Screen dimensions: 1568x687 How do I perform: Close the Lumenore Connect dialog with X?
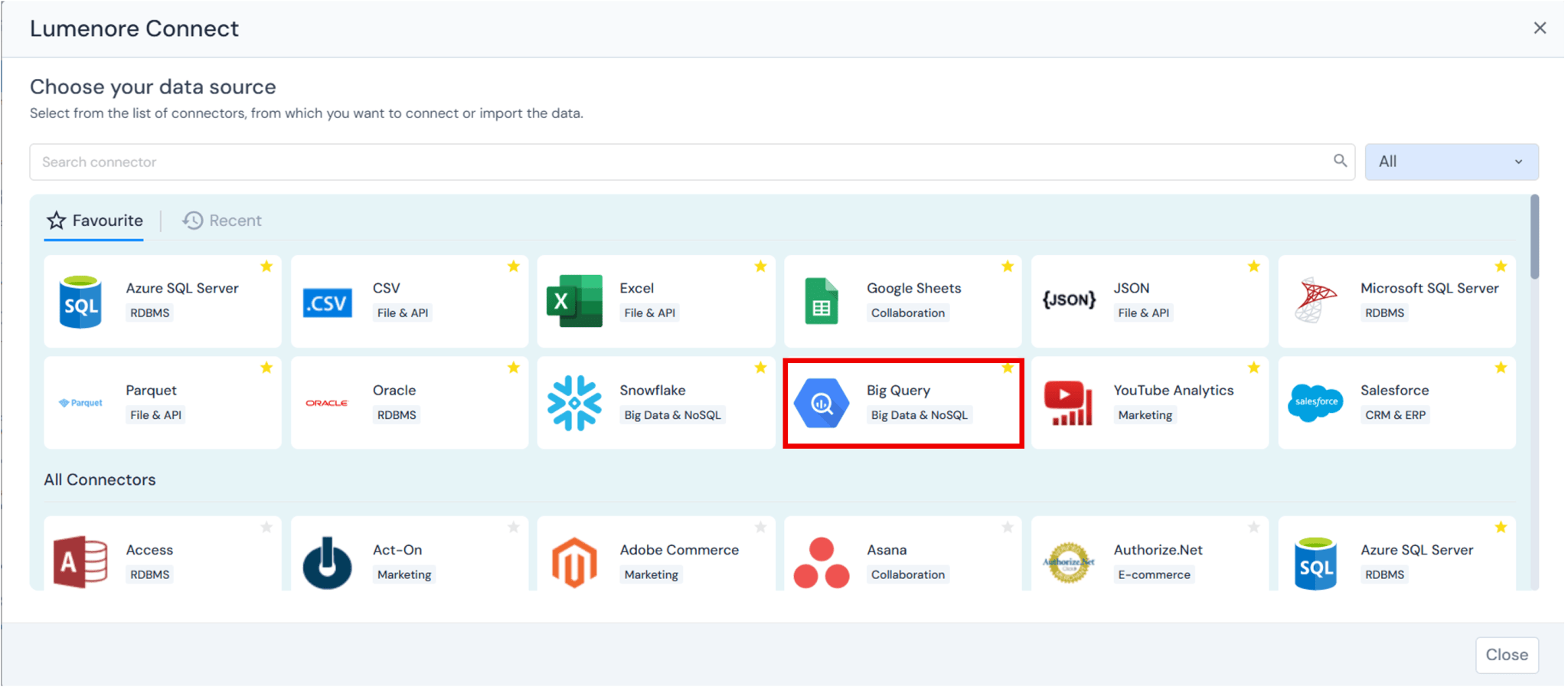[x=1540, y=28]
